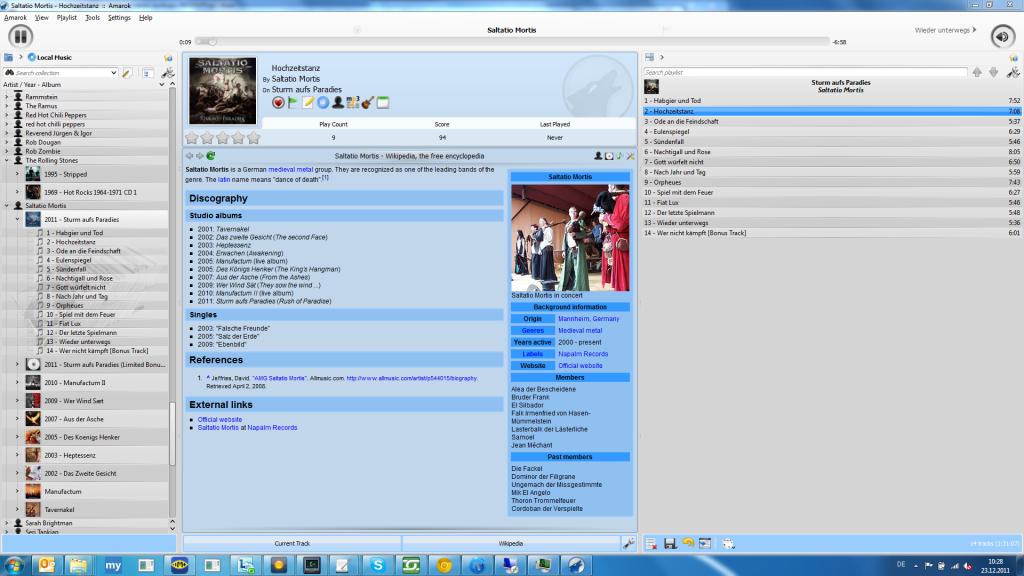This screenshot has width=1024, height=576.
Task: Collapse the Saltatio Mortis artist node
Action: pyautogui.click(x=7, y=206)
